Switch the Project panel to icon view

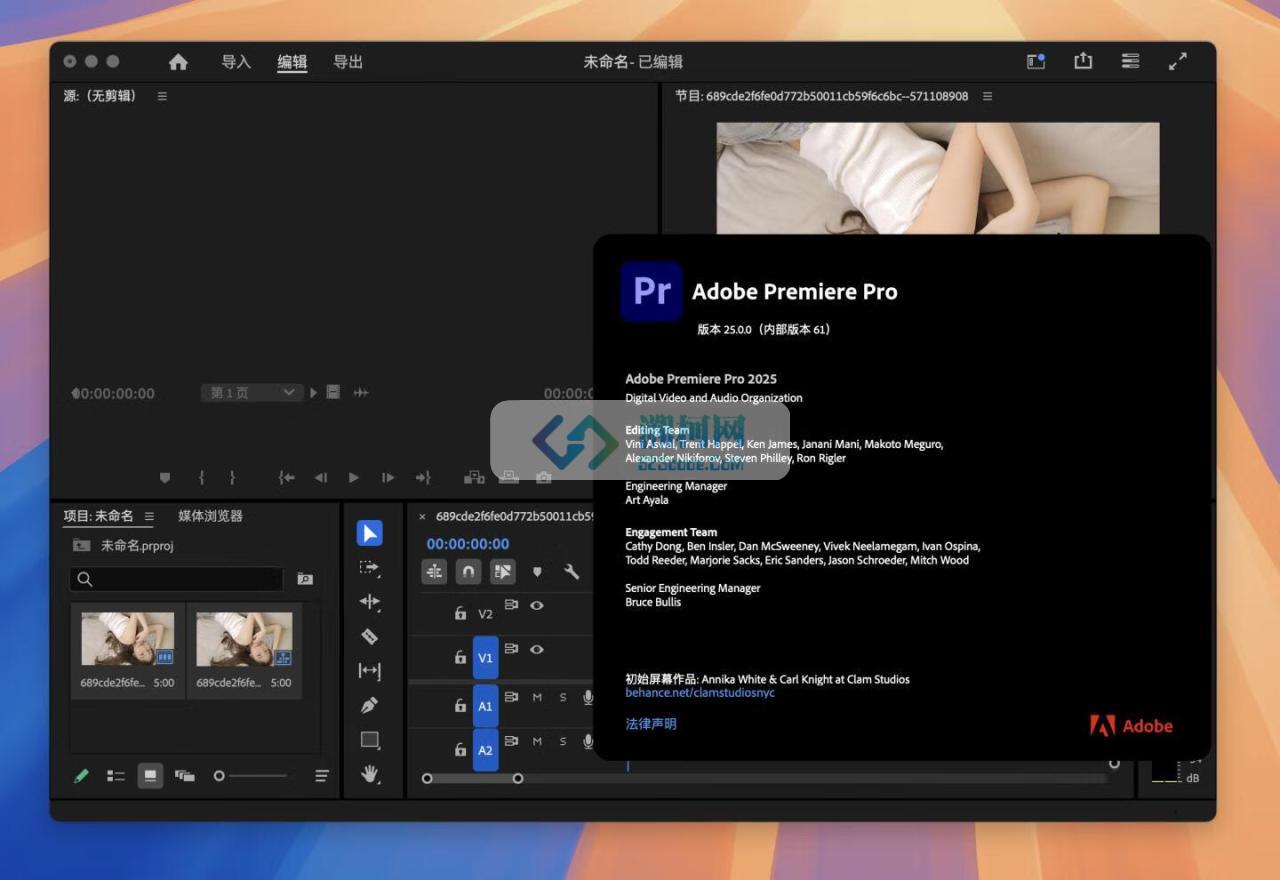point(150,775)
